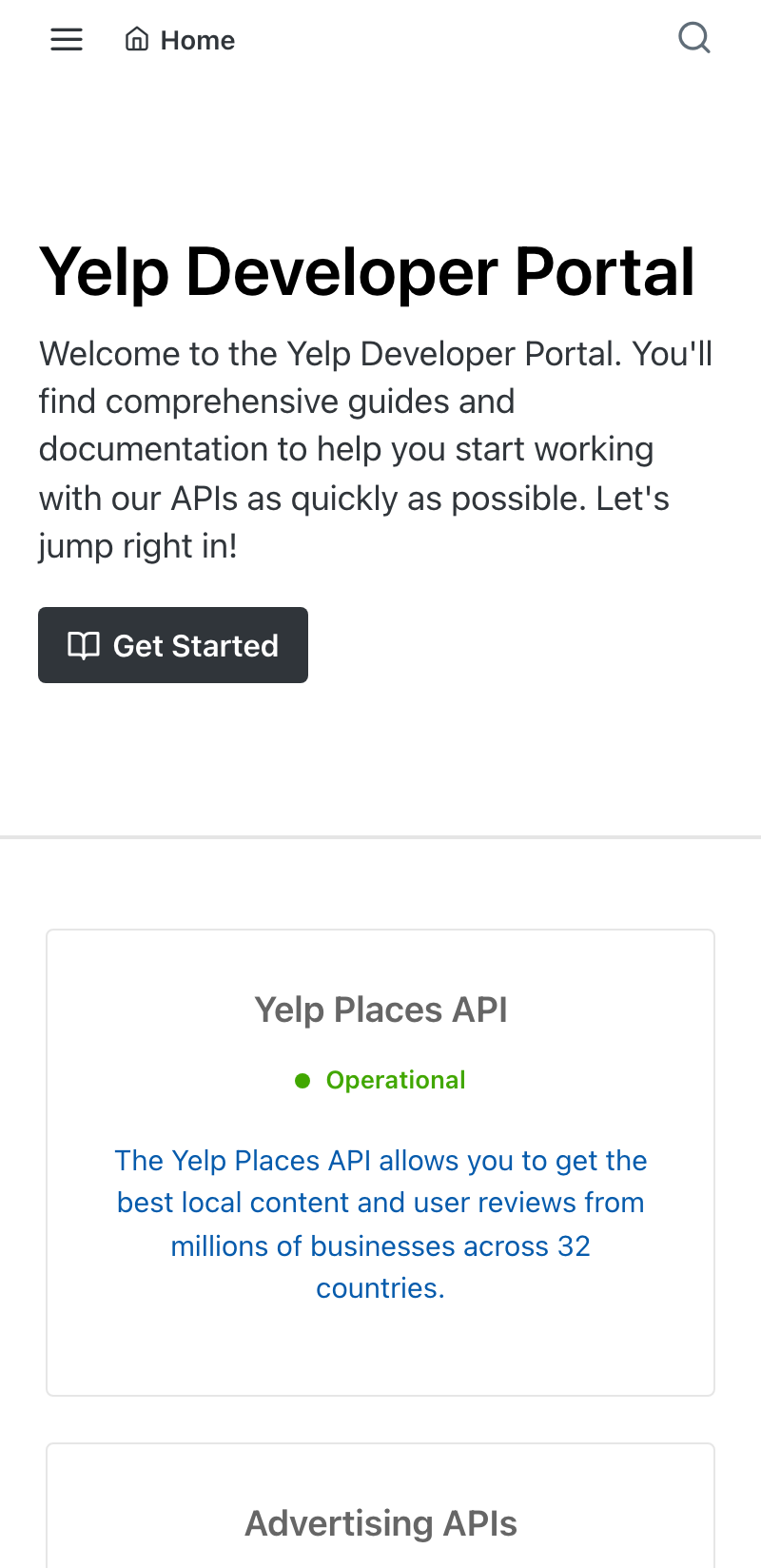Click the green Operational status dot

tap(302, 1081)
